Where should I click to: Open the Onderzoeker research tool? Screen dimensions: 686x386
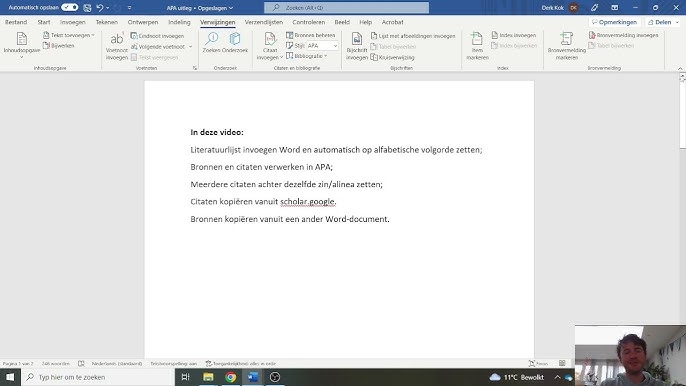point(235,43)
